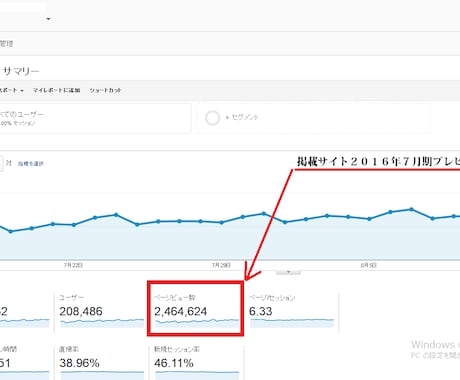
Task: Add a new segment via + セグメント
Action: coord(242,117)
